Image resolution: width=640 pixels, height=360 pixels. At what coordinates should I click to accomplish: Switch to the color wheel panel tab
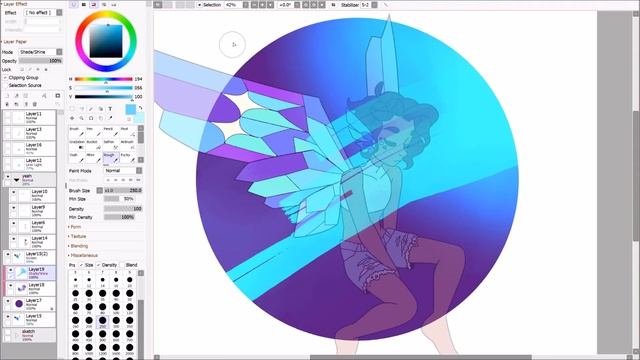(74, 4)
